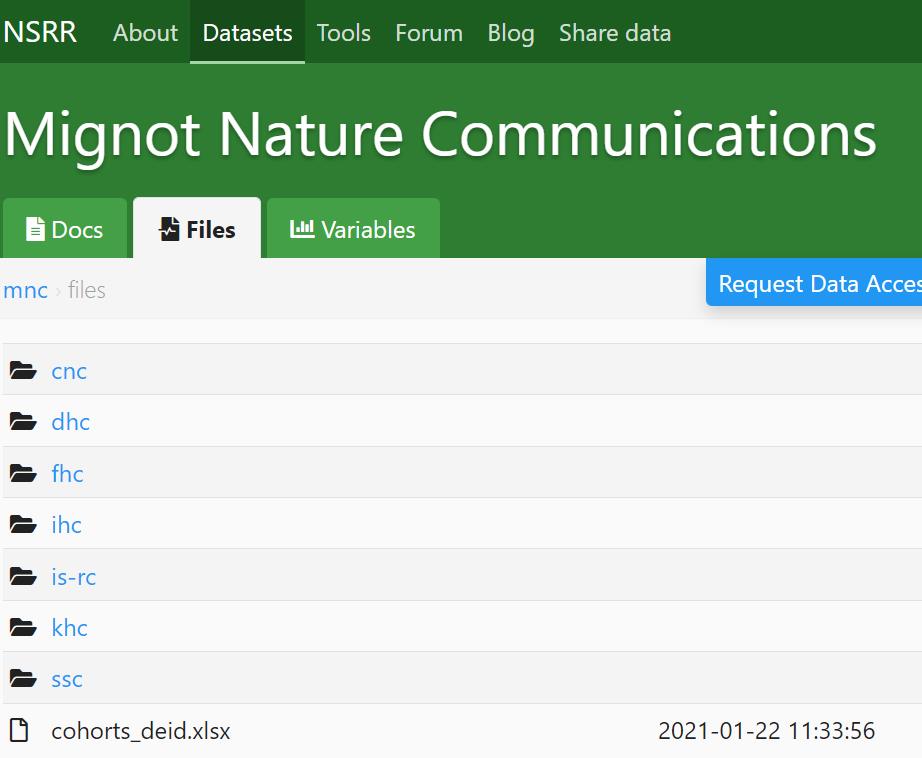
Task: Open the Tools navigation link
Action: pos(343,33)
